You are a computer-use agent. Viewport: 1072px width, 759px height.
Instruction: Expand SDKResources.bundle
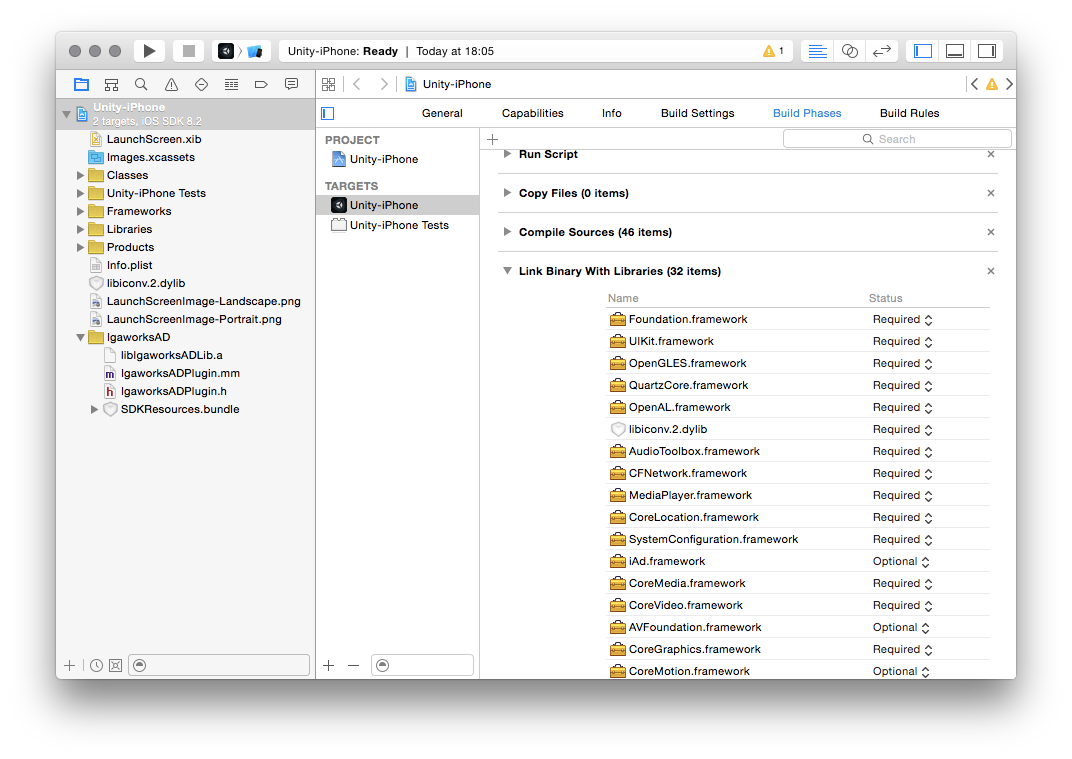coord(94,409)
